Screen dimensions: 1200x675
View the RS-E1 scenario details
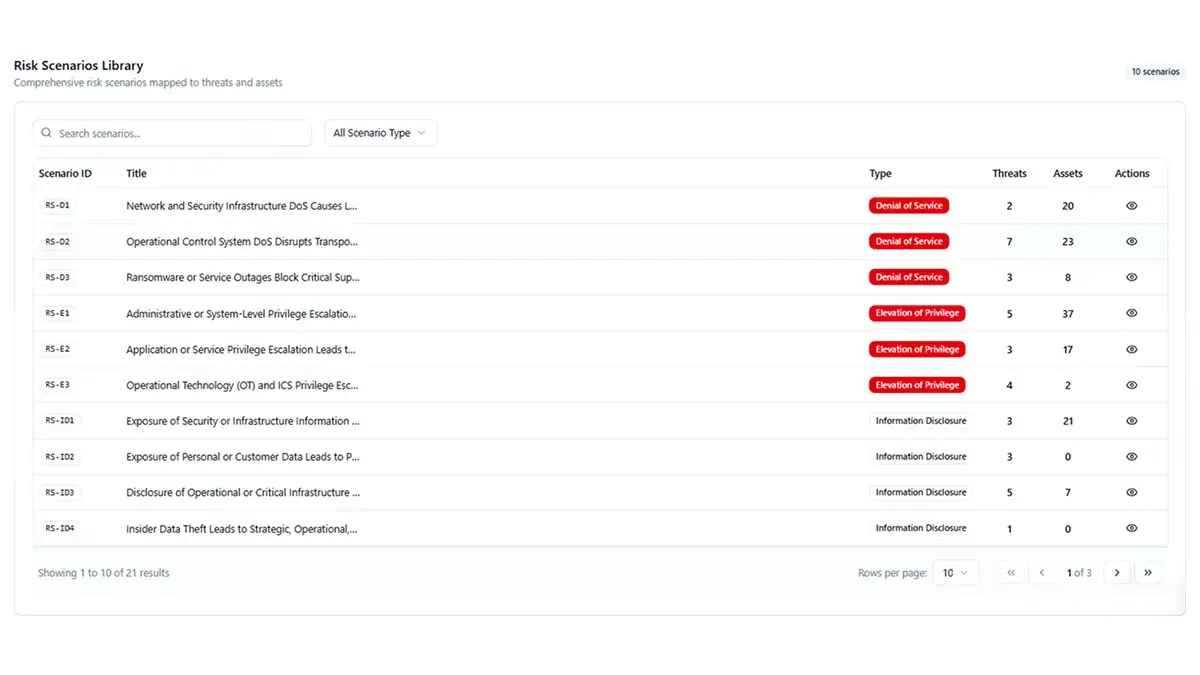tap(1132, 313)
